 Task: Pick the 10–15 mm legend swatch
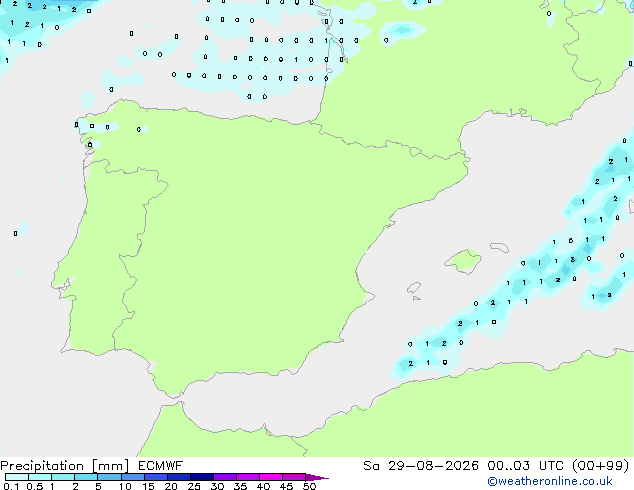[132, 477]
